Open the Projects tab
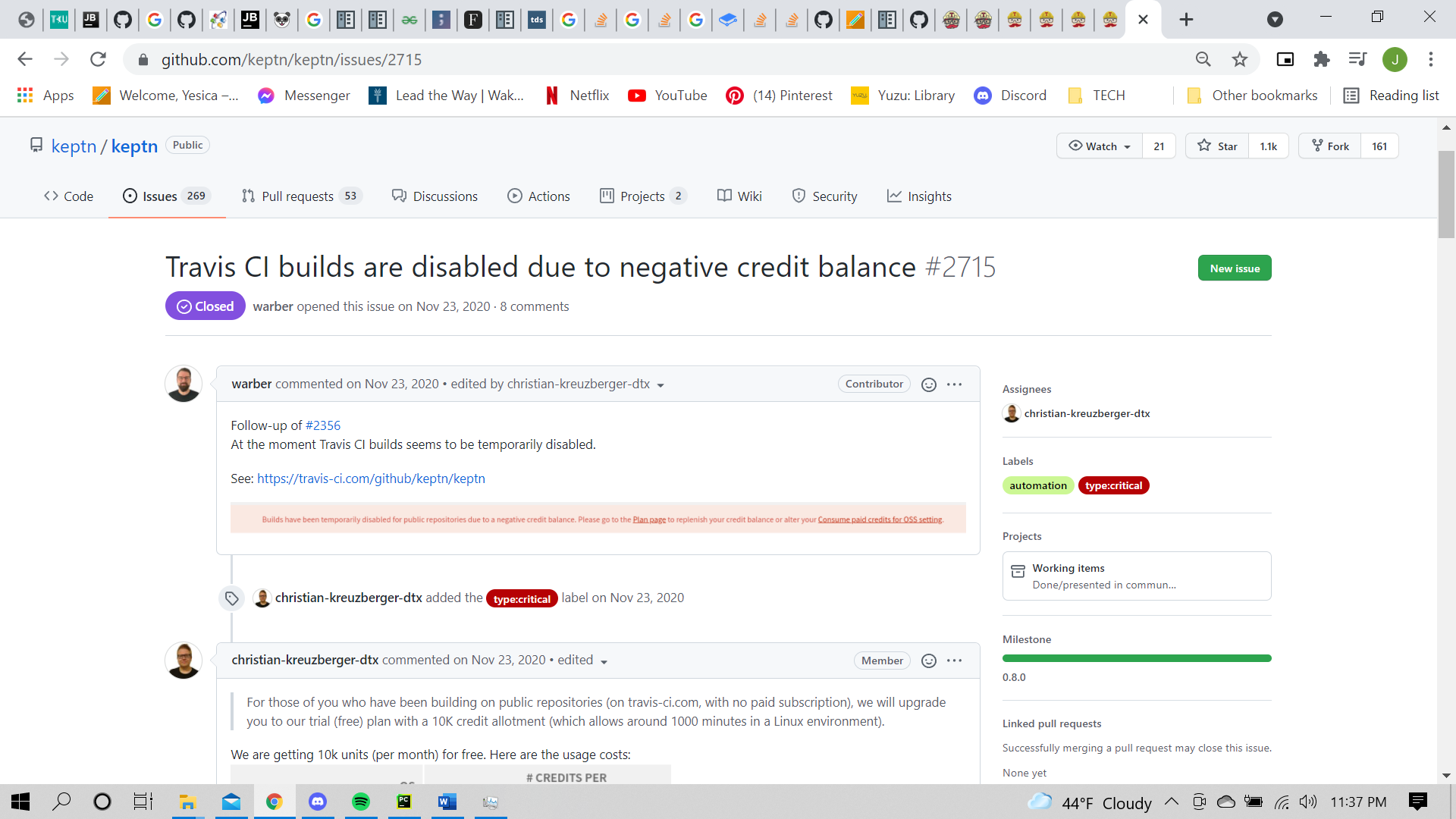The width and height of the screenshot is (1456, 819). pyautogui.click(x=643, y=196)
